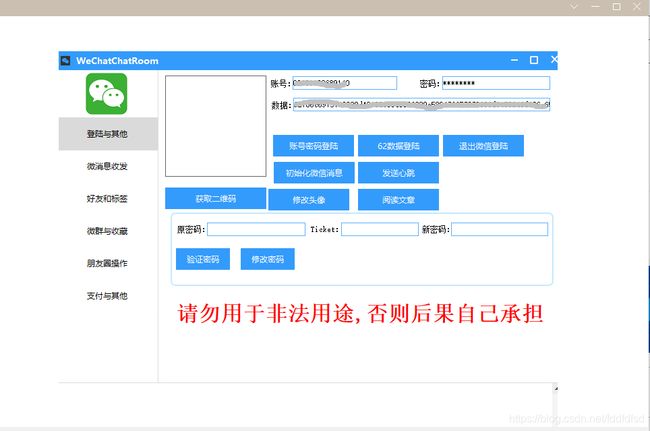Go to the 微群与收藏 sidebar tab
This screenshot has width=650, height=431.
108,231
